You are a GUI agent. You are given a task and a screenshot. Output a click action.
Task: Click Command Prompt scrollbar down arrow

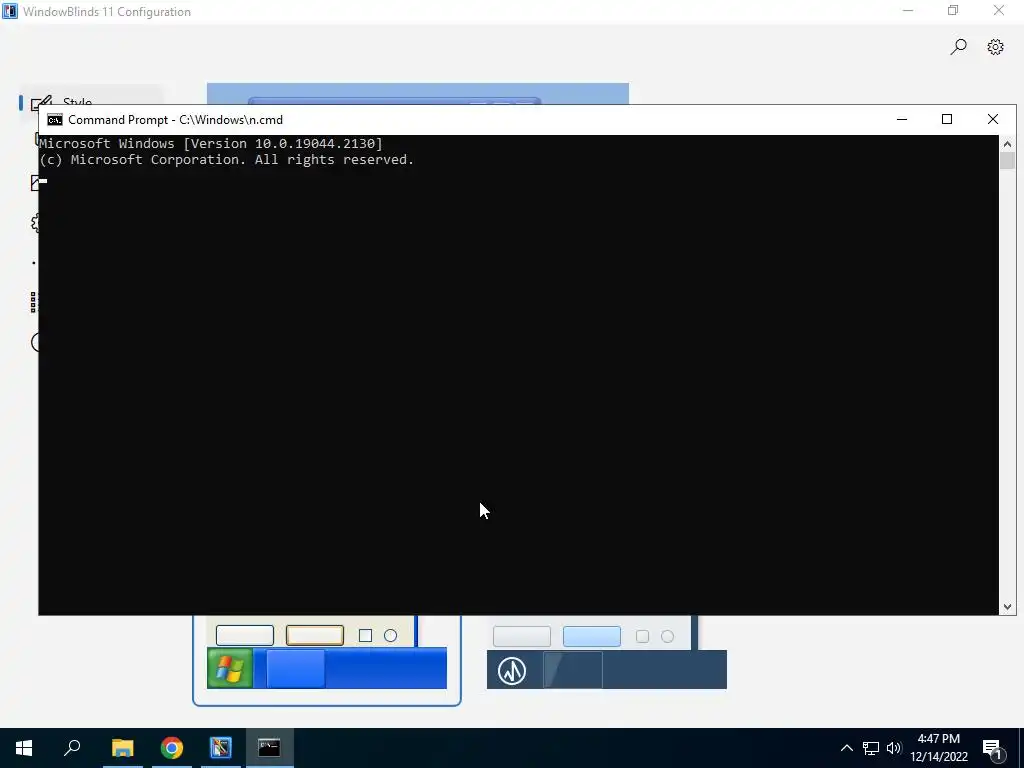[1007, 607]
